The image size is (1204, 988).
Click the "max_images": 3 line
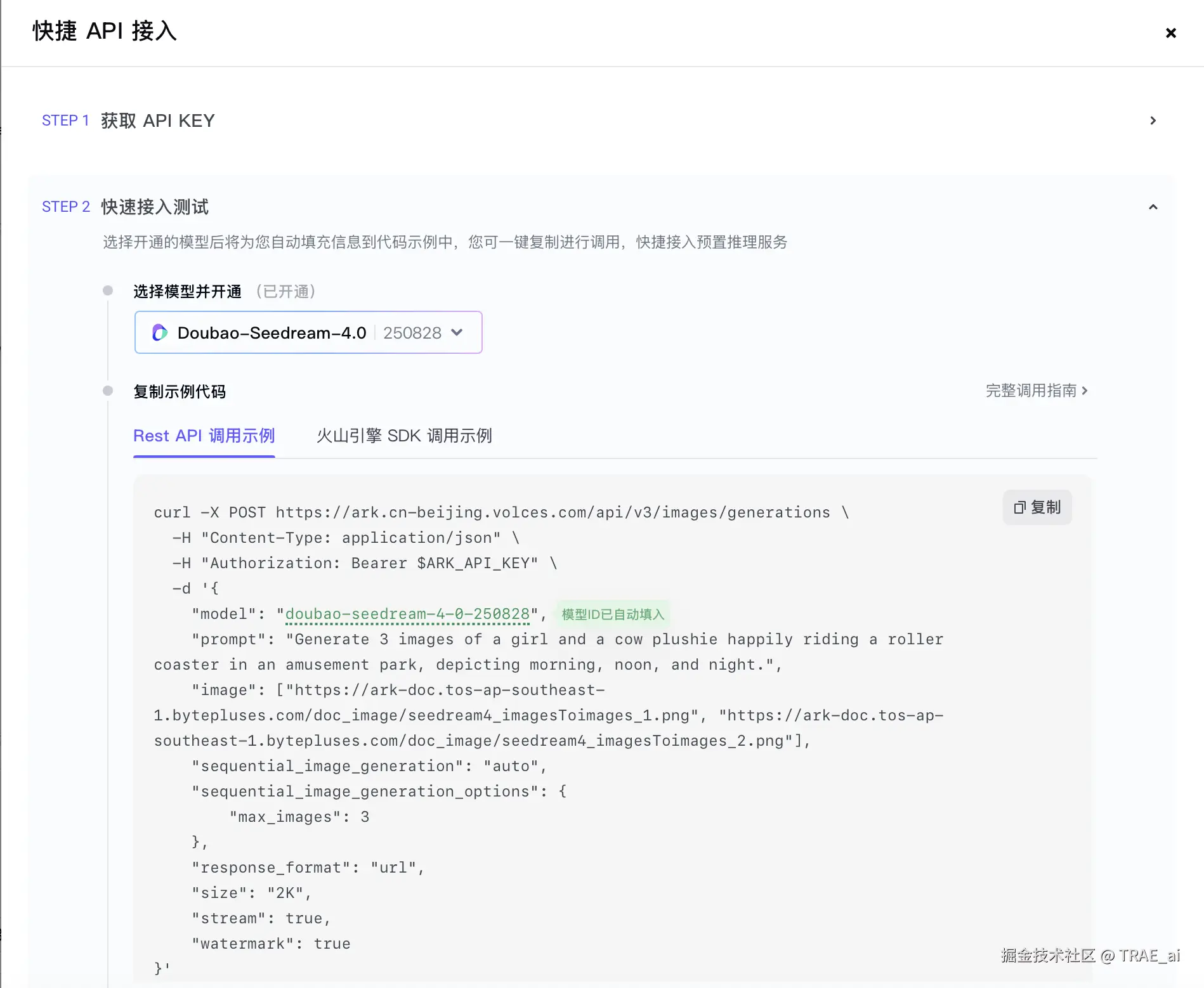click(x=299, y=817)
